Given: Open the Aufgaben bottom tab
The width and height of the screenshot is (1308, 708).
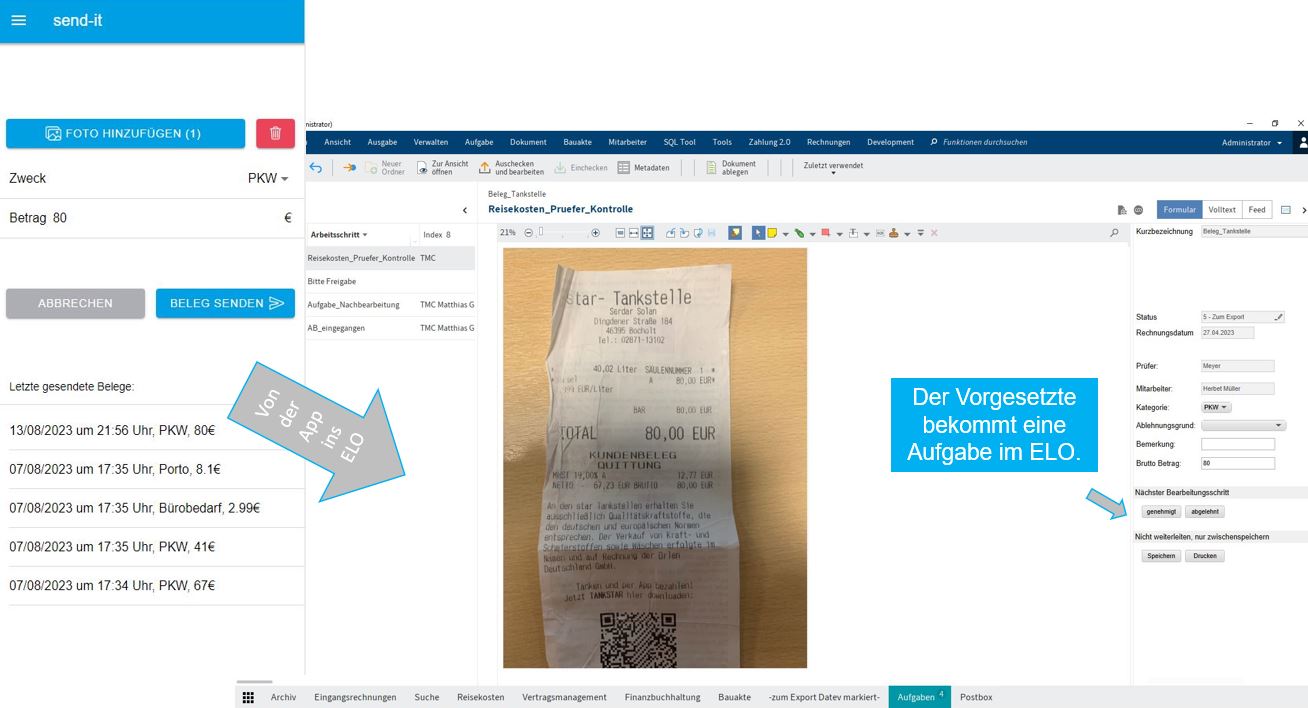Looking at the screenshot, I should point(920,697).
